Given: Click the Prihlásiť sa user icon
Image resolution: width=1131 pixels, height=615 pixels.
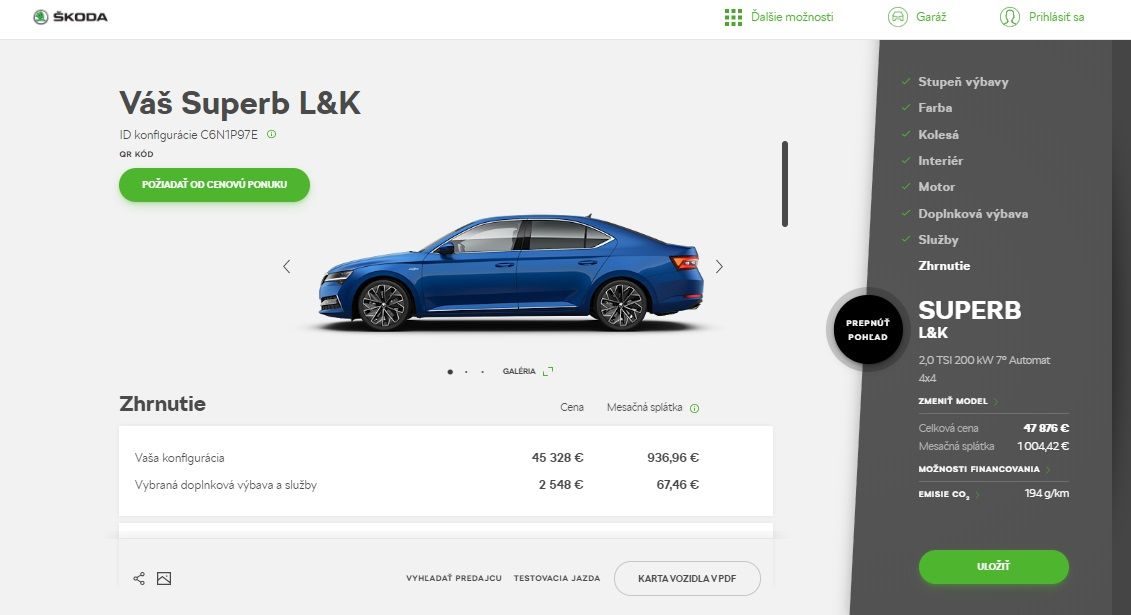Looking at the screenshot, I should coord(1010,17).
